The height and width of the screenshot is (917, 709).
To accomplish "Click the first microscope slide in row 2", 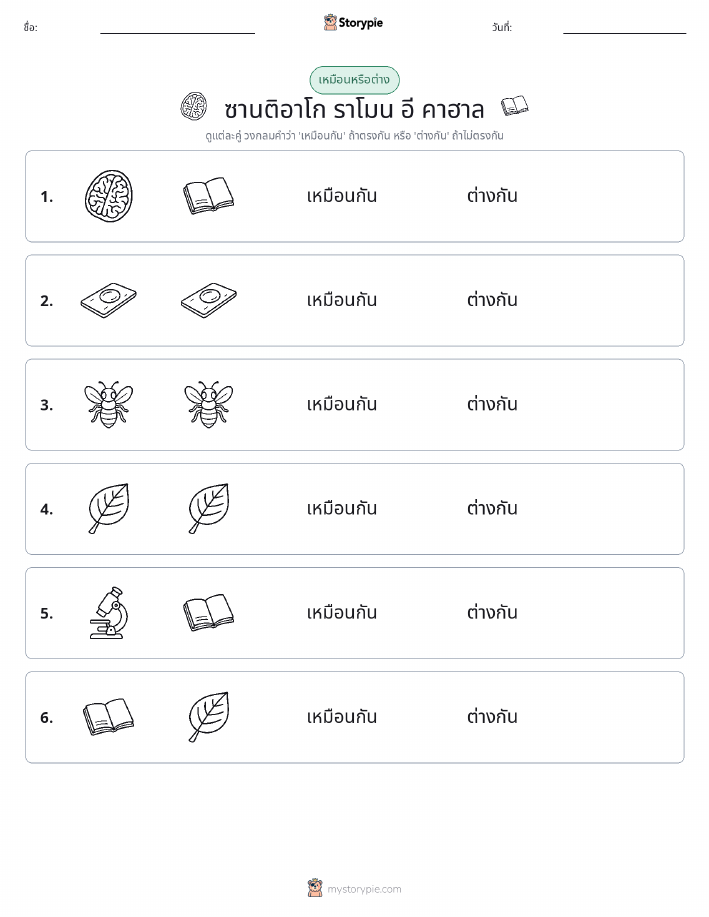I will 109,300.
